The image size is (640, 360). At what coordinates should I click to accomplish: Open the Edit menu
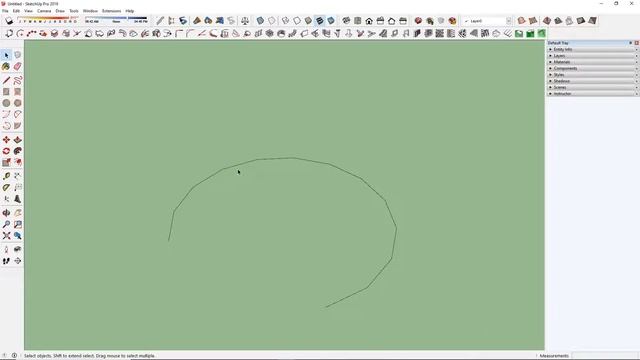(16, 11)
